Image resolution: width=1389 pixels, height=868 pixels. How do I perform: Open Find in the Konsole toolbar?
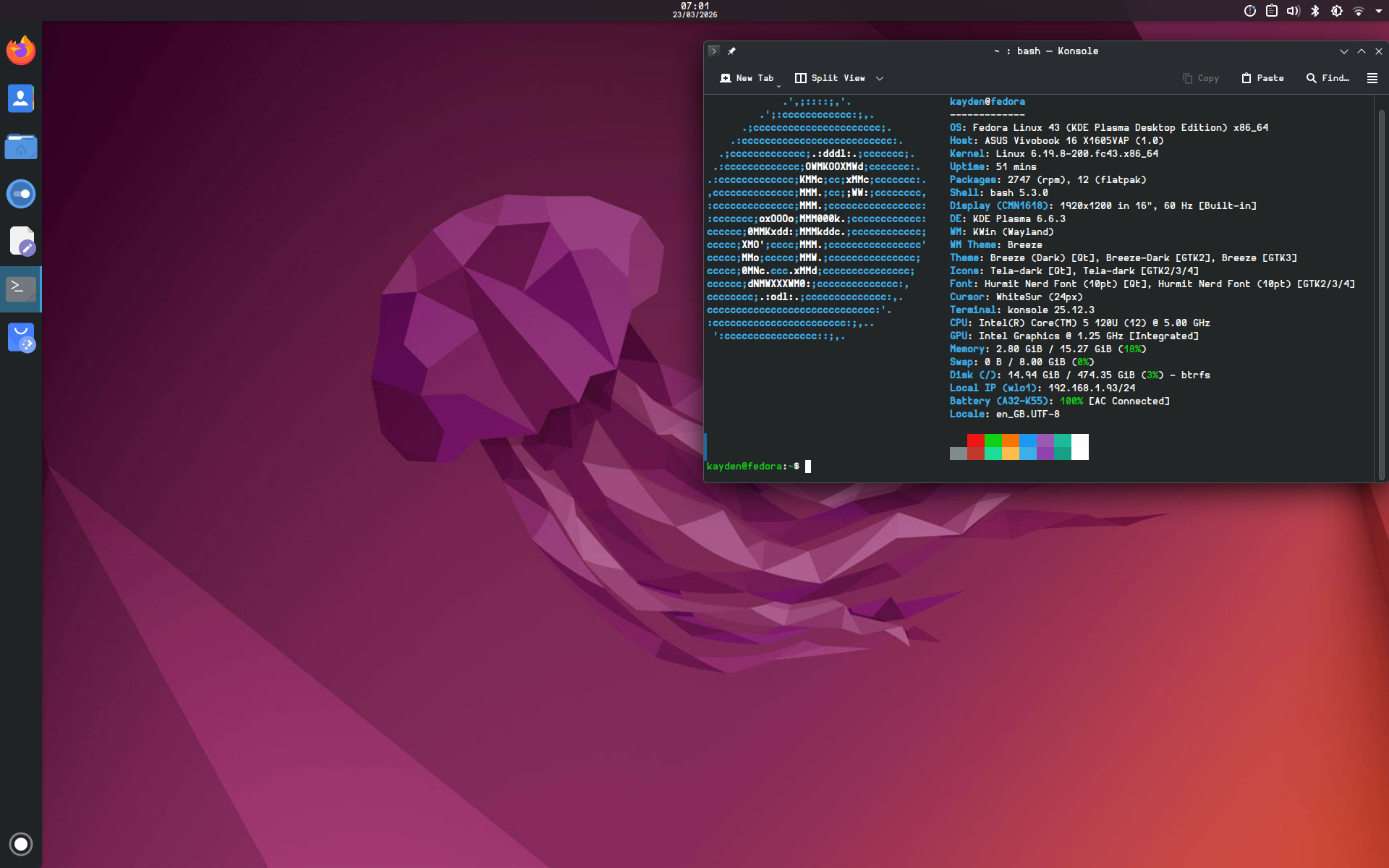pyautogui.click(x=1328, y=78)
